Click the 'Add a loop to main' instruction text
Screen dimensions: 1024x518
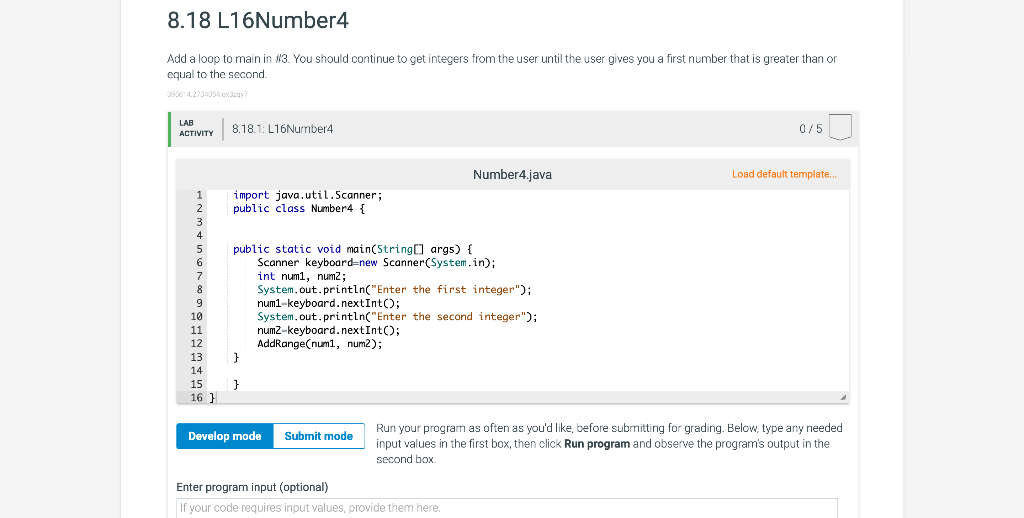[x=502, y=67]
